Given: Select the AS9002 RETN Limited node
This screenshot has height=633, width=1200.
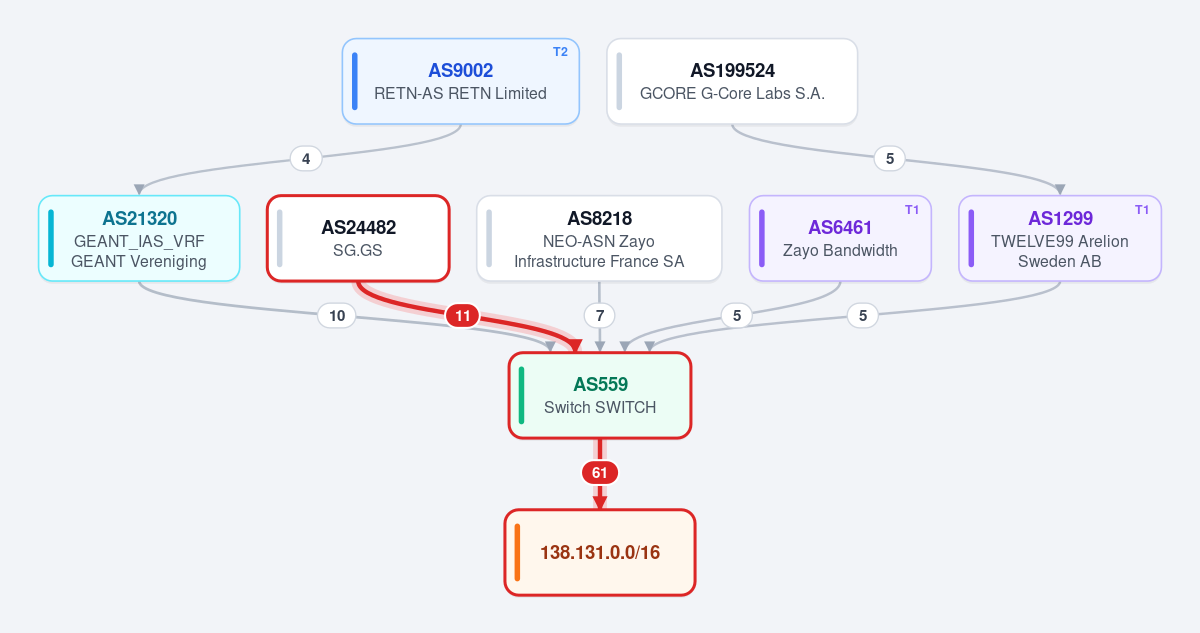Looking at the screenshot, I should pos(461,81).
